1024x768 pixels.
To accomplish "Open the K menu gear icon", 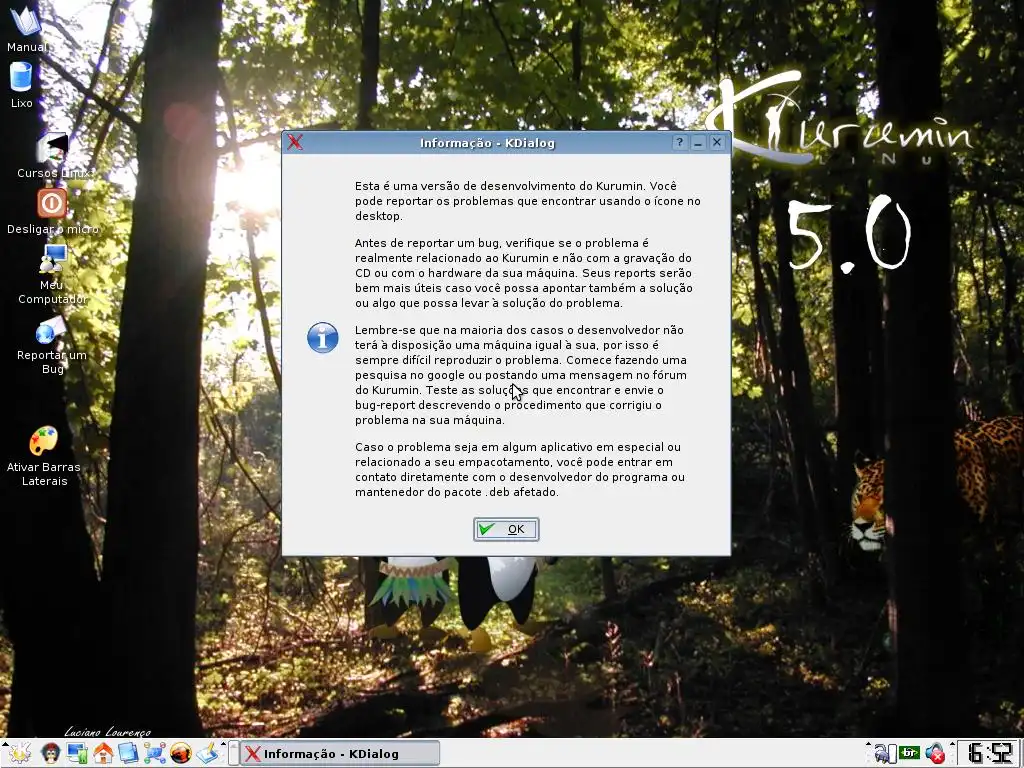I will coord(20,754).
